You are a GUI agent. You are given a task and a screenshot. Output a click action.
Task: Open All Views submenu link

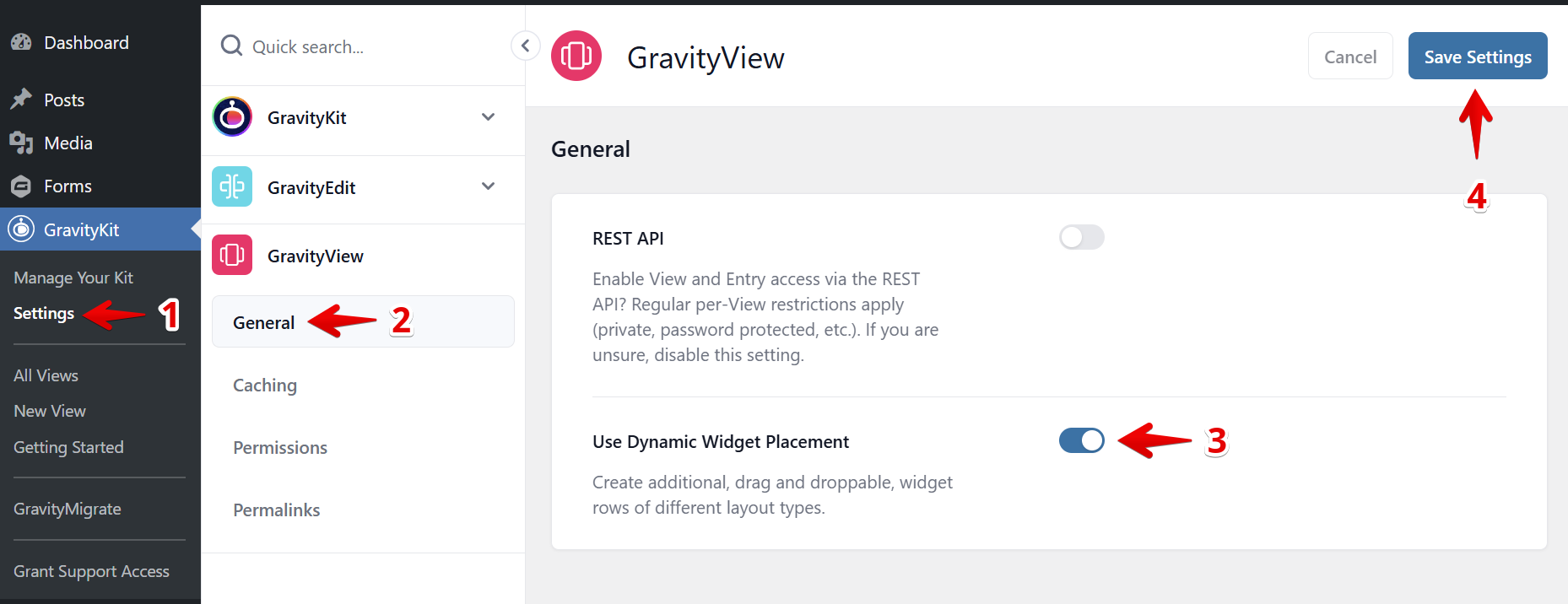46,375
